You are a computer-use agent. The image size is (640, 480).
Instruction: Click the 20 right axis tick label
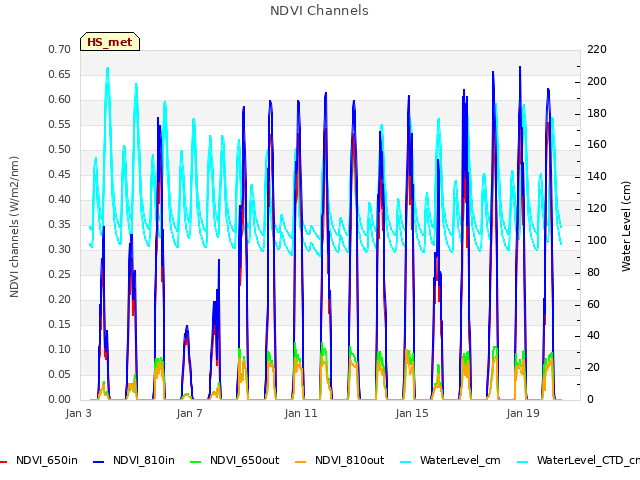(x=593, y=368)
